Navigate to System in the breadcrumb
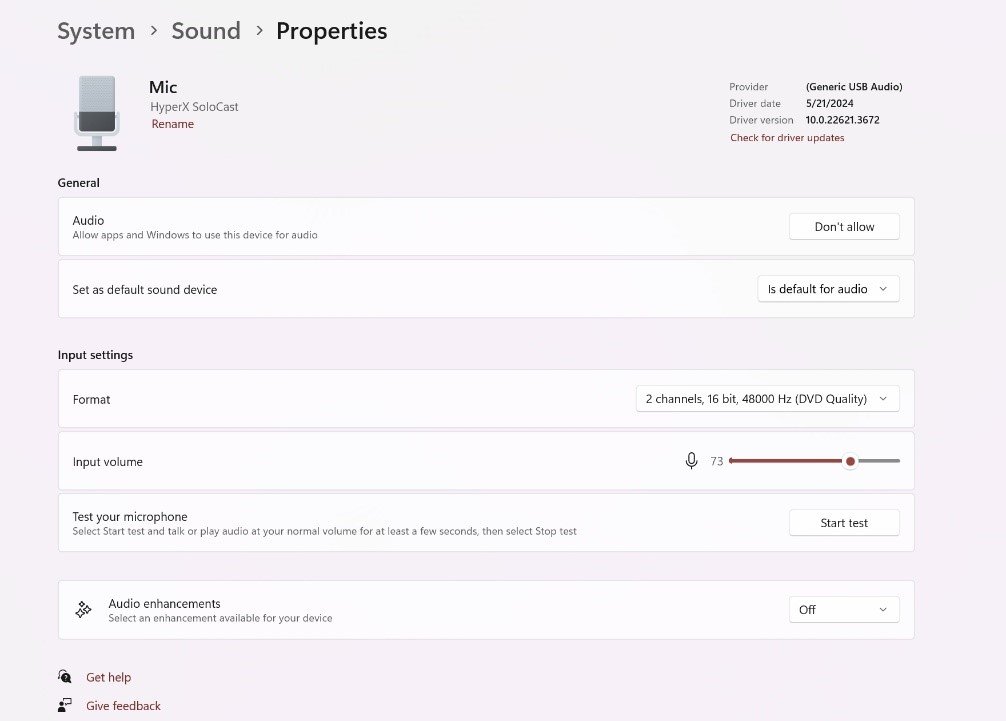Screen dimensions: 1006x721 click(96, 31)
